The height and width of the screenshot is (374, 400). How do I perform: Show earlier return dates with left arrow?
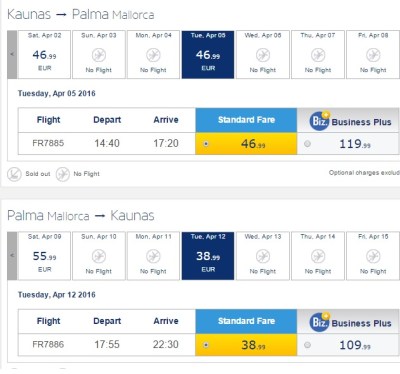point(12,256)
